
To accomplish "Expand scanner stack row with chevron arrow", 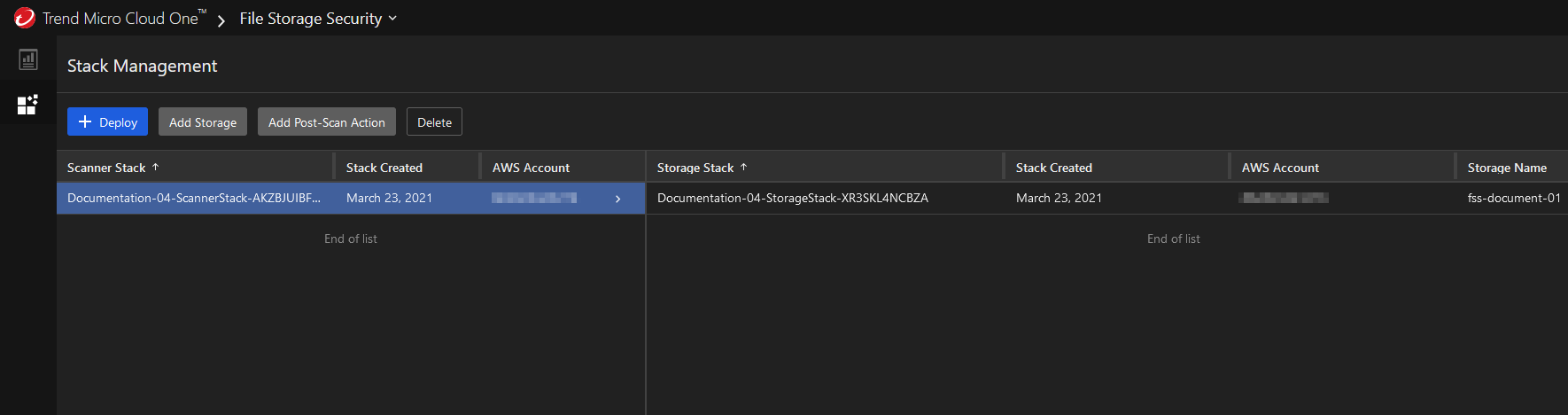I will pyautogui.click(x=617, y=199).
